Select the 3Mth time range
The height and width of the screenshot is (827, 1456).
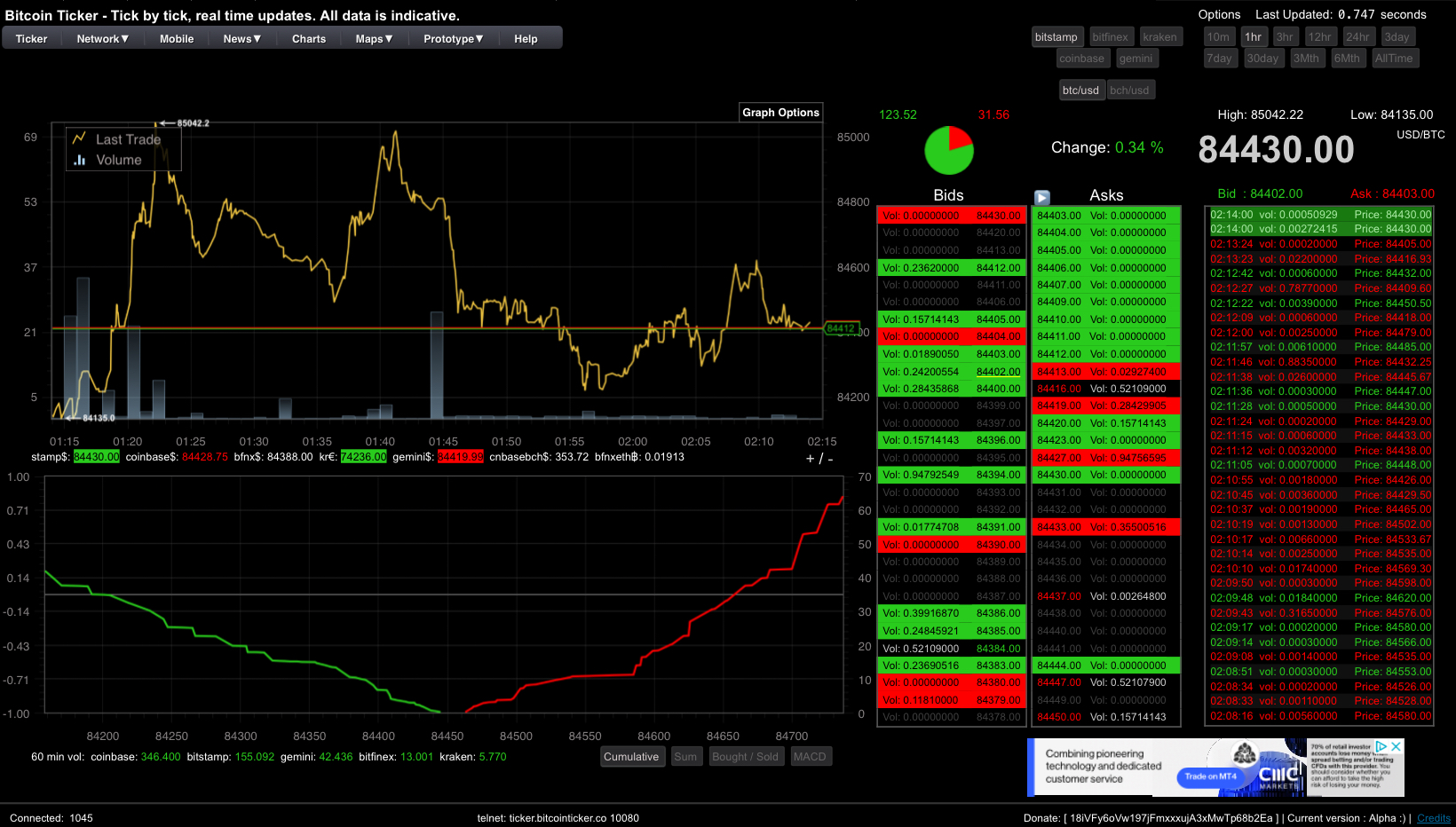click(x=1306, y=59)
